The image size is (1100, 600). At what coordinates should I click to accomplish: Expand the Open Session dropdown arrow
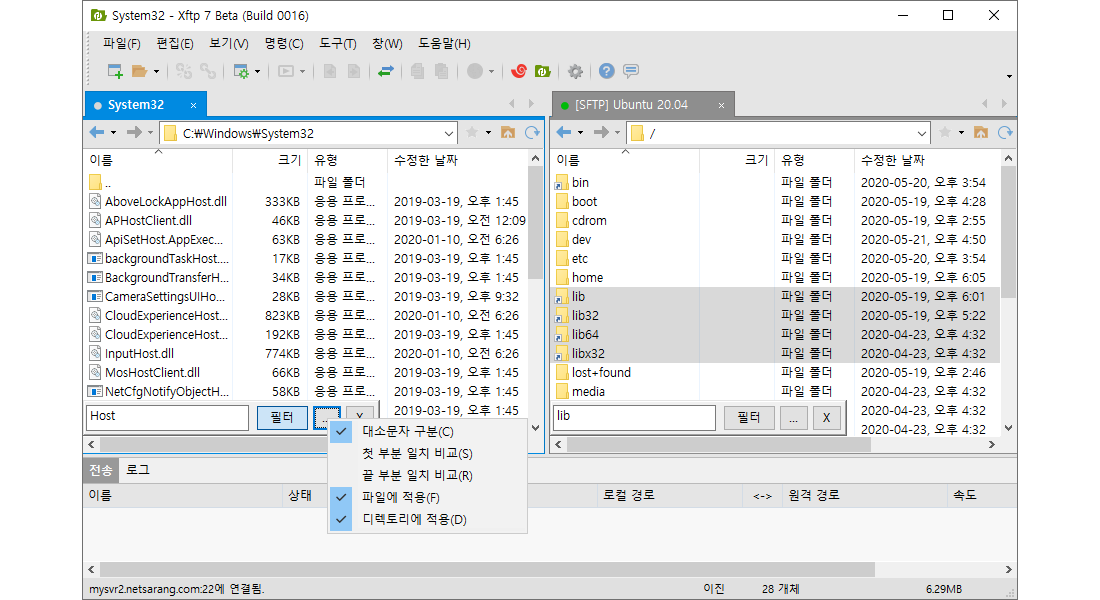coord(156,72)
